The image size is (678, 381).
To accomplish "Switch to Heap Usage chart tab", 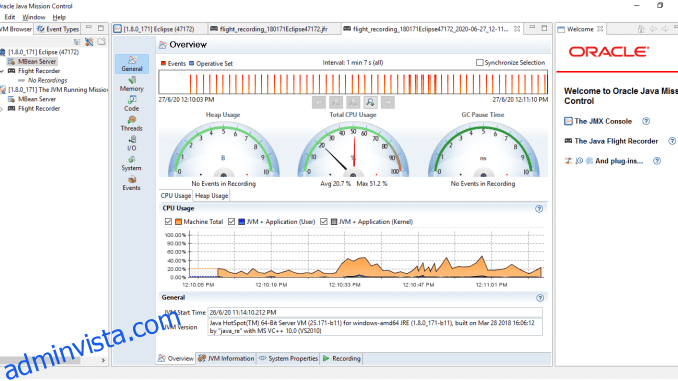I will (x=211, y=196).
